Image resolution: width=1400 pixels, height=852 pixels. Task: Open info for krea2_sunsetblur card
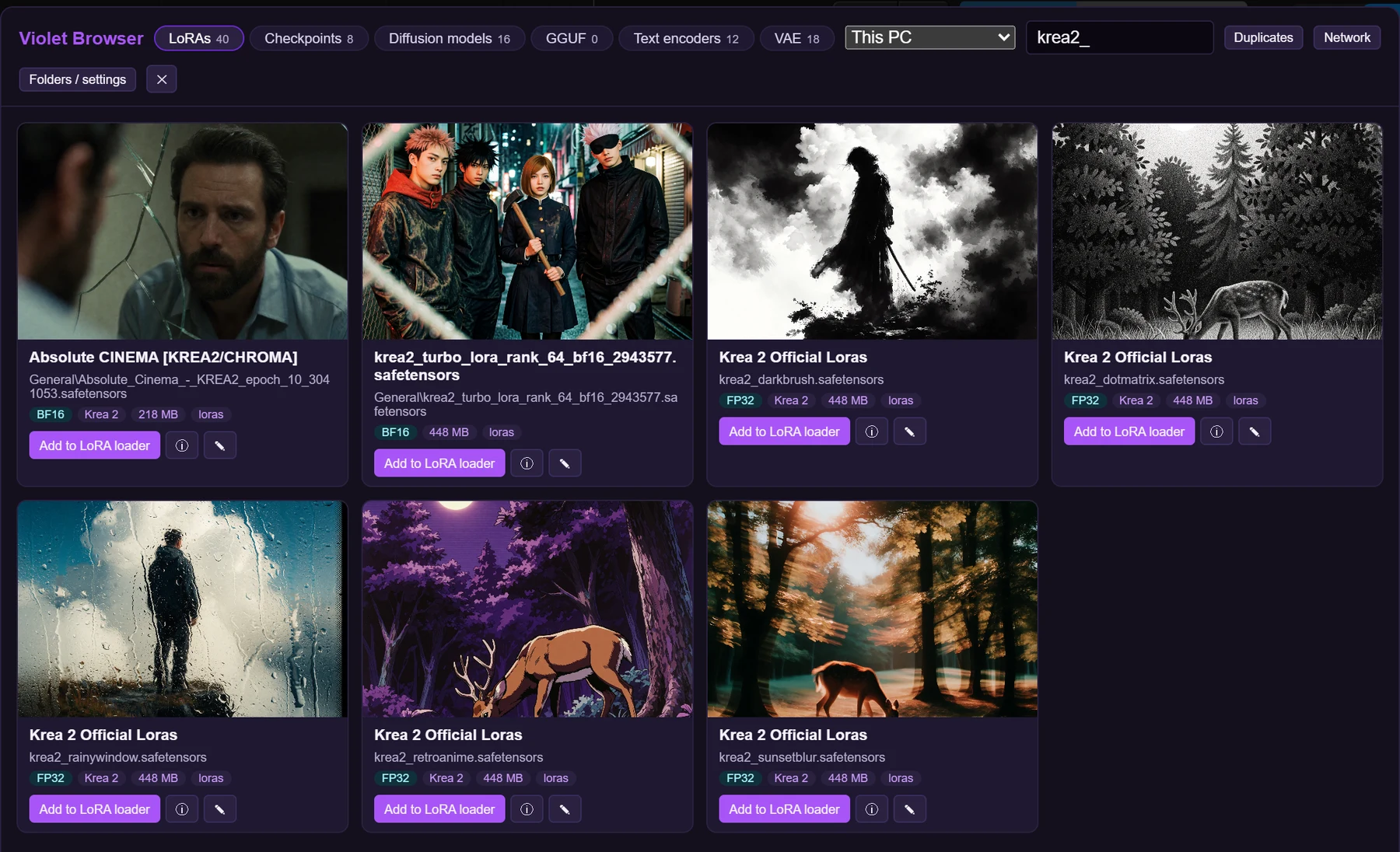click(871, 809)
